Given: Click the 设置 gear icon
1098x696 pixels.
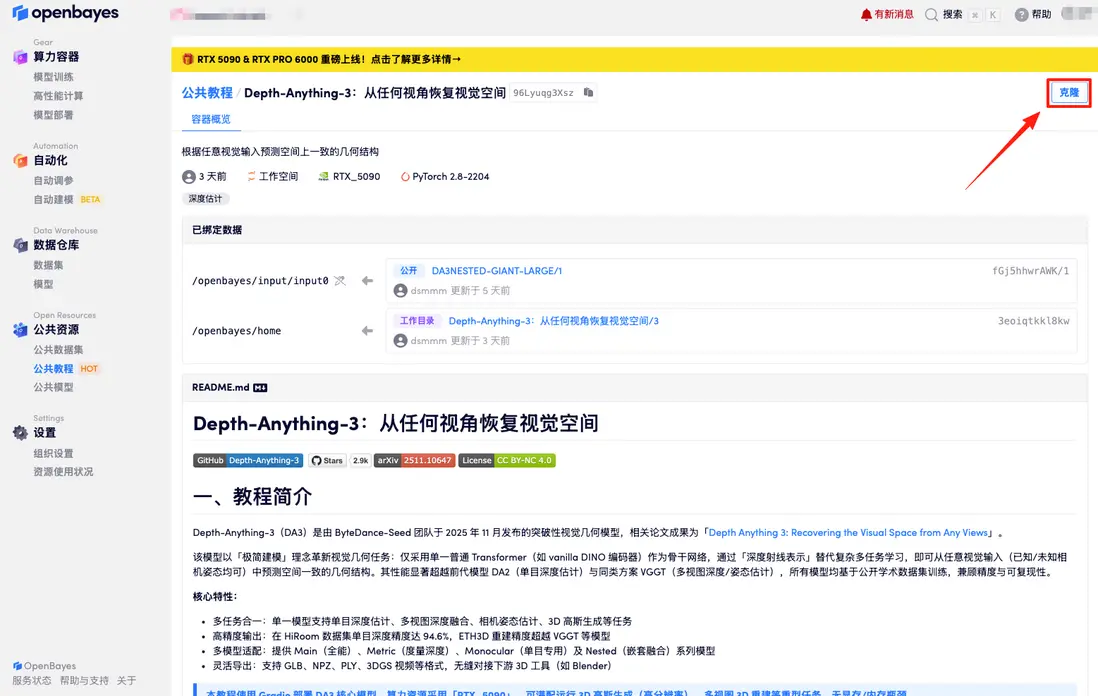Looking at the screenshot, I should (x=20, y=433).
